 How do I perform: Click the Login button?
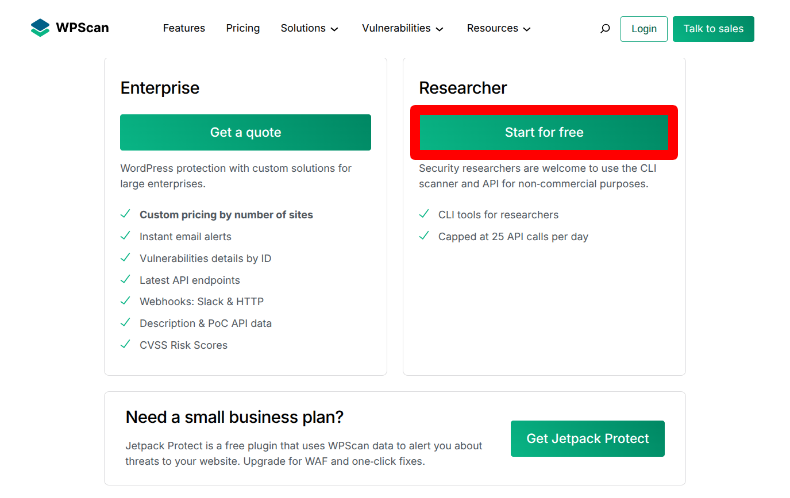644,29
